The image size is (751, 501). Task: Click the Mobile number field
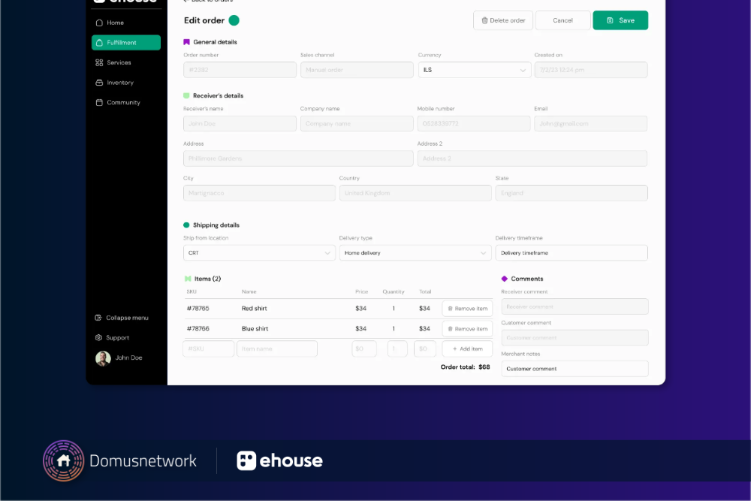coord(474,124)
